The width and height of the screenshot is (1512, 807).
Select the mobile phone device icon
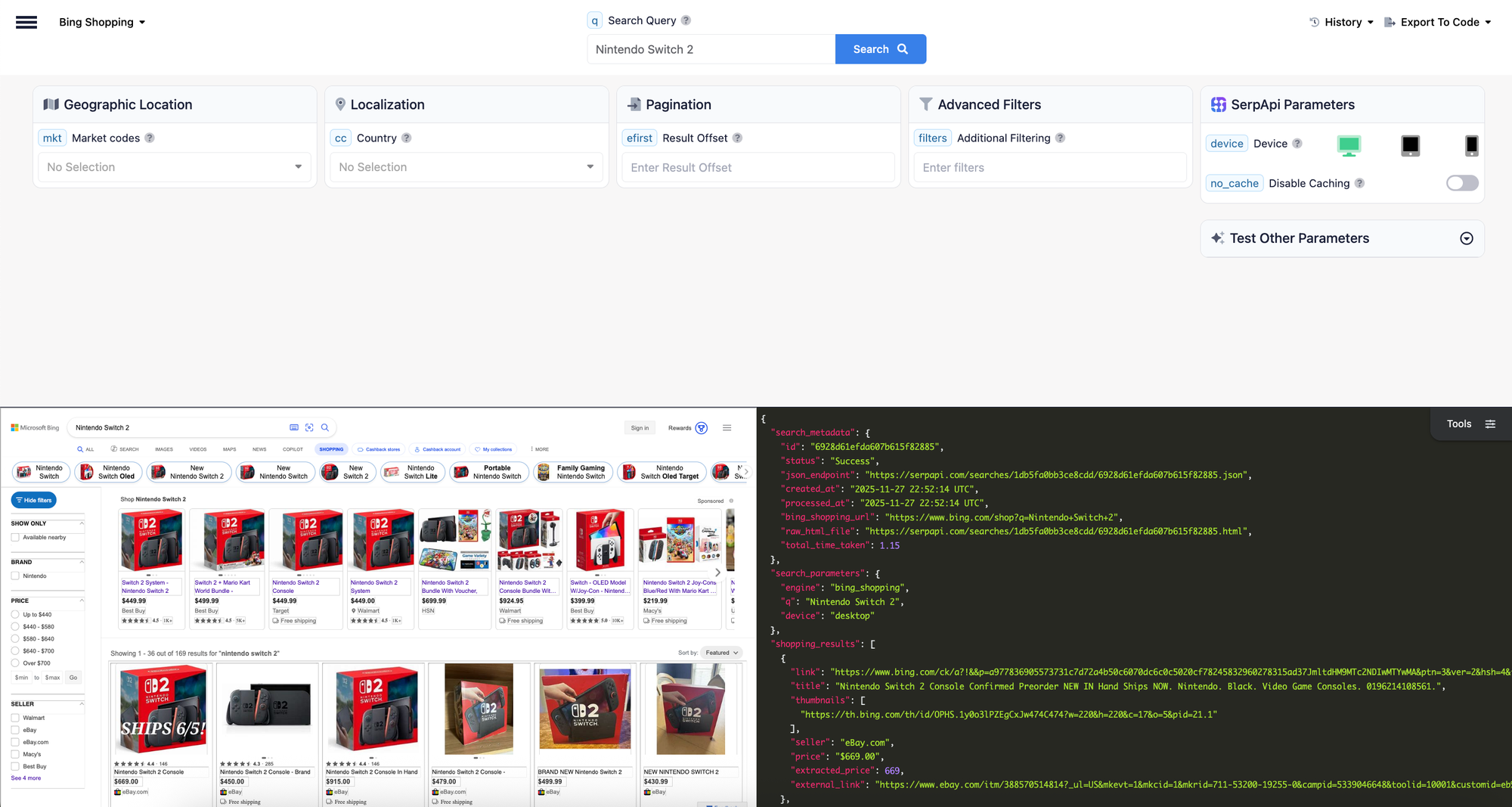1471,145
